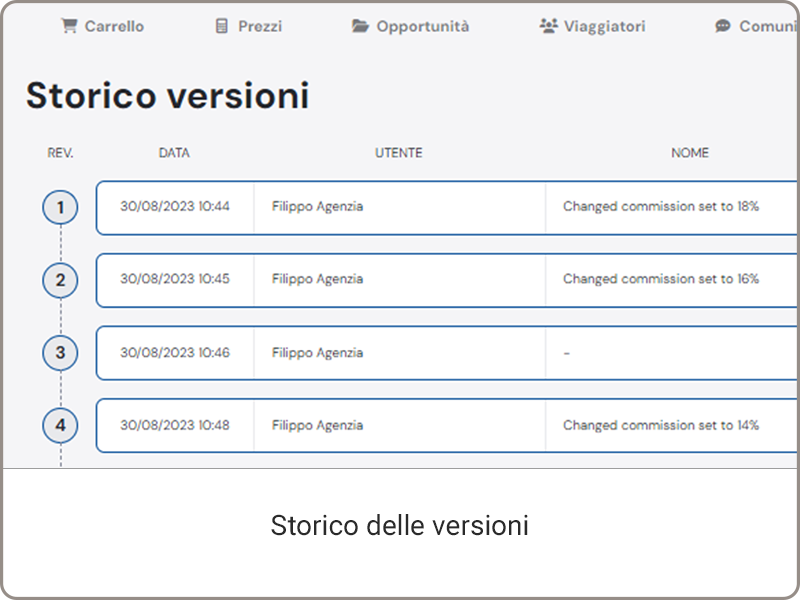Viewport: 800px width, 600px height.
Task: Select revision 3 circle marker
Action: (x=60, y=353)
